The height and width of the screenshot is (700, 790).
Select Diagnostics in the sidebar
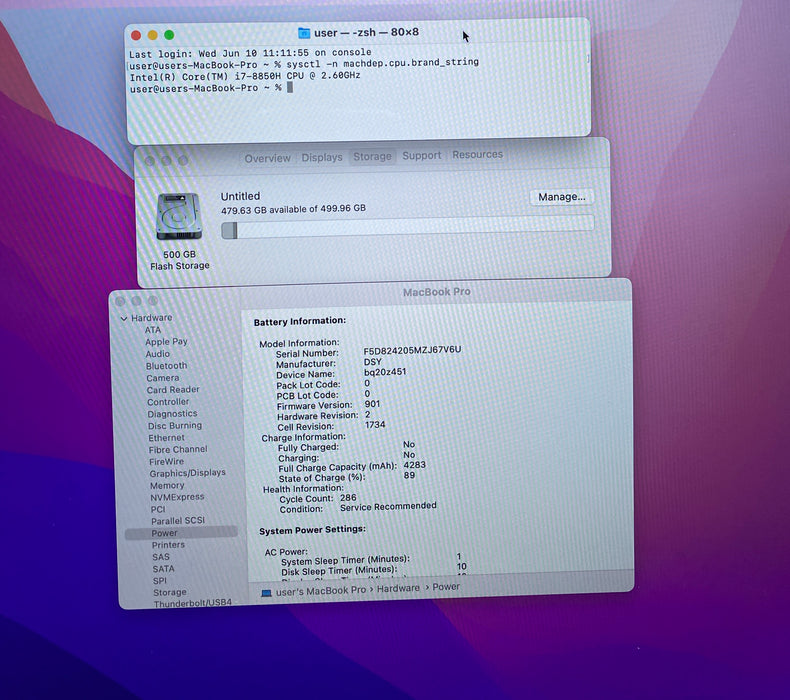[x=172, y=414]
